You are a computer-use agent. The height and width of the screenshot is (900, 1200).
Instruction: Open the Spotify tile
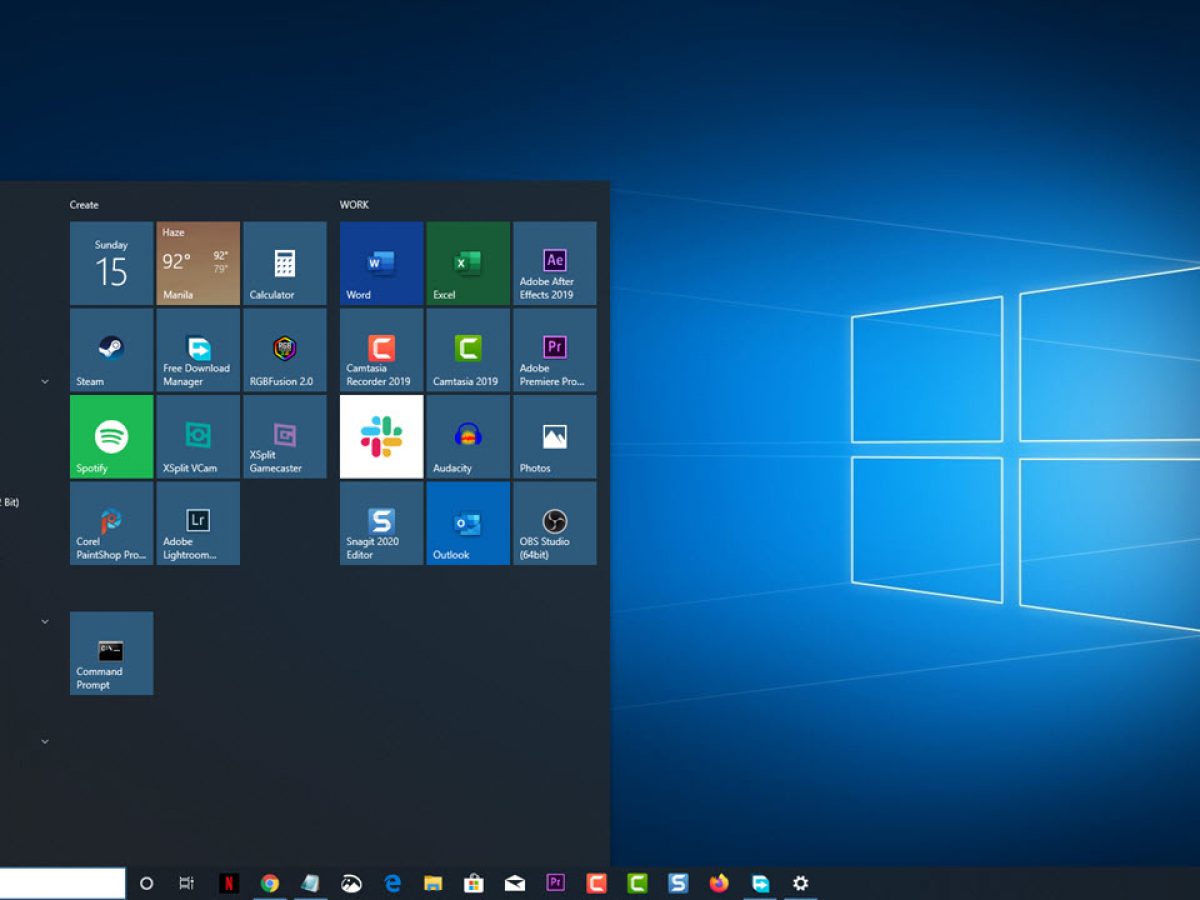[x=111, y=437]
